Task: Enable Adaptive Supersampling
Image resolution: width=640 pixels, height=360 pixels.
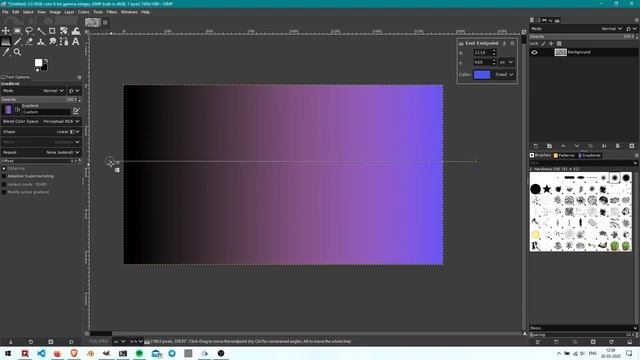Action: tap(4, 176)
